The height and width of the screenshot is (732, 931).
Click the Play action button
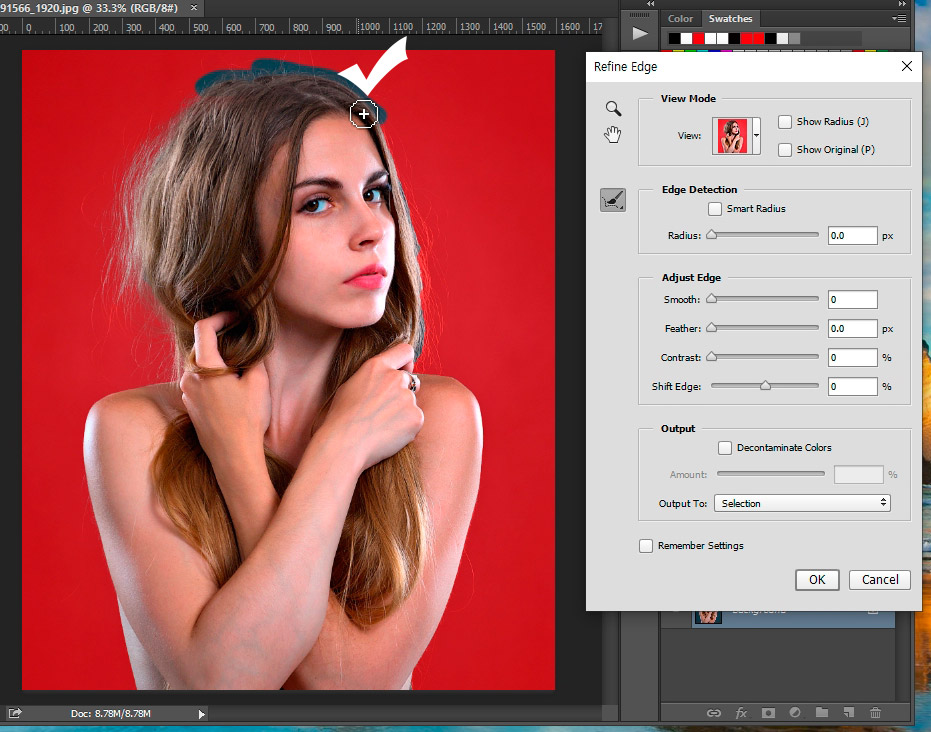pos(639,34)
